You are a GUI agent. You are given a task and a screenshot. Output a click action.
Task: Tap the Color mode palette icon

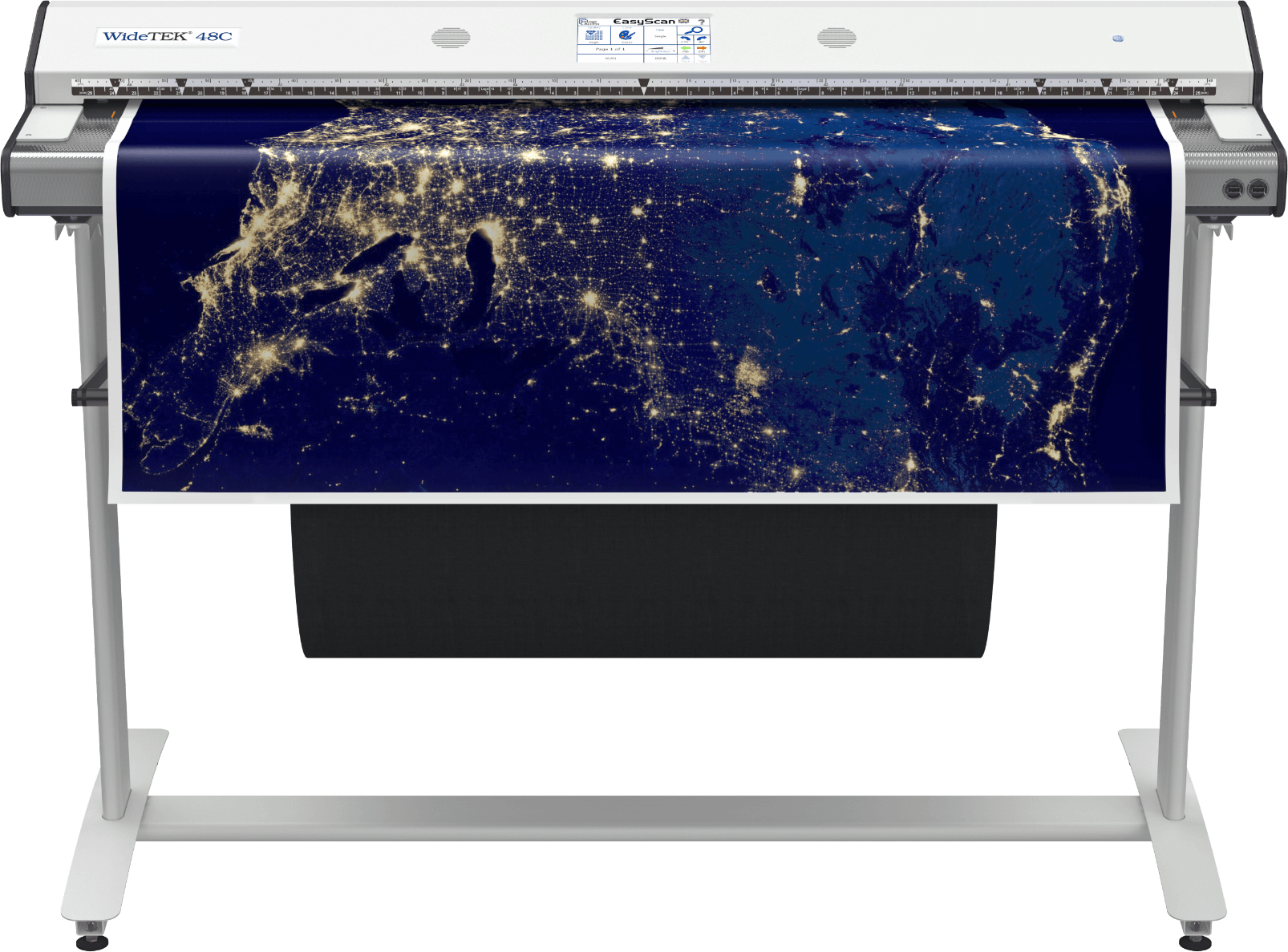click(x=626, y=34)
